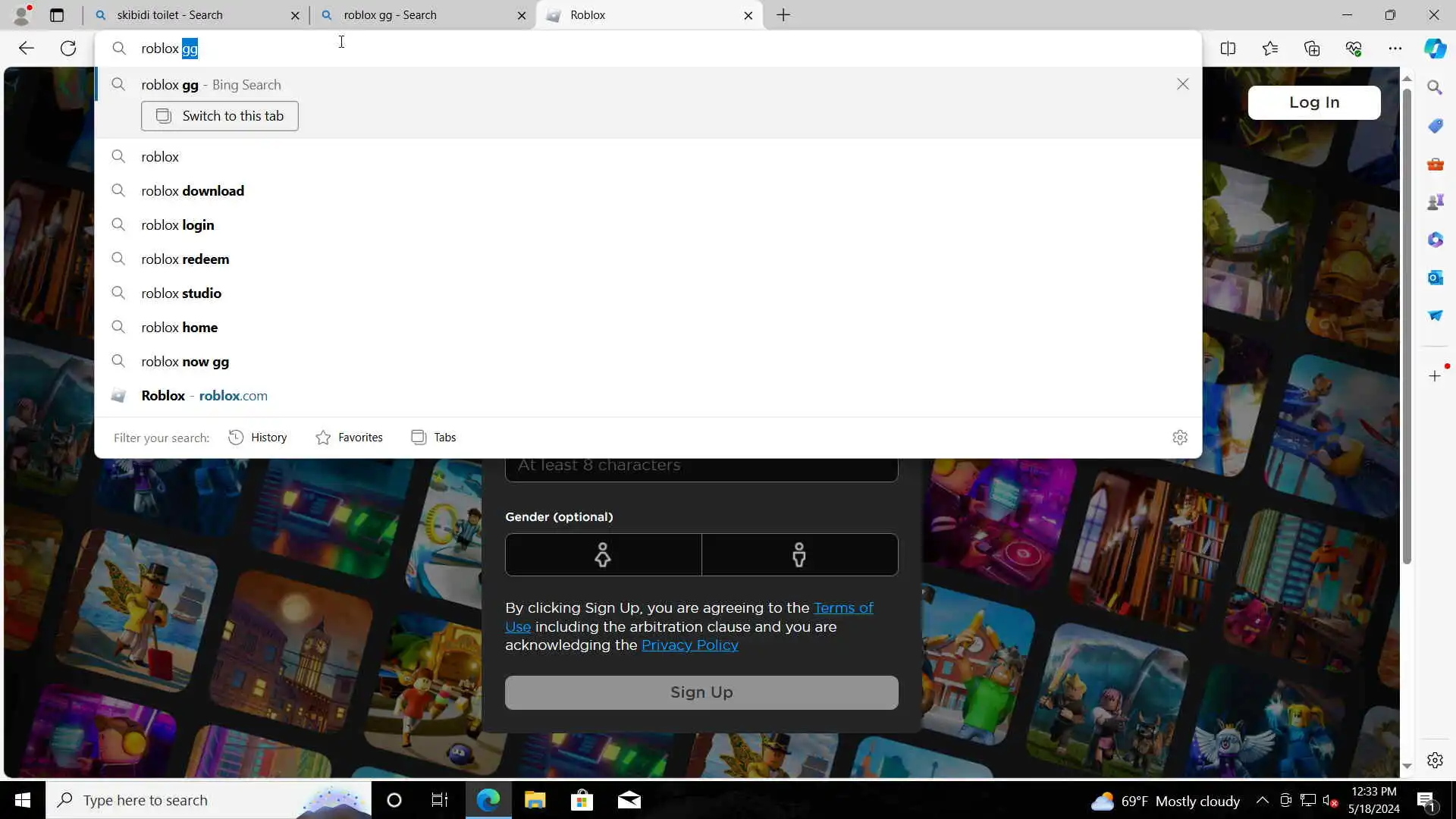Select the male gender option
This screenshot has width=1456, height=819.
point(799,554)
